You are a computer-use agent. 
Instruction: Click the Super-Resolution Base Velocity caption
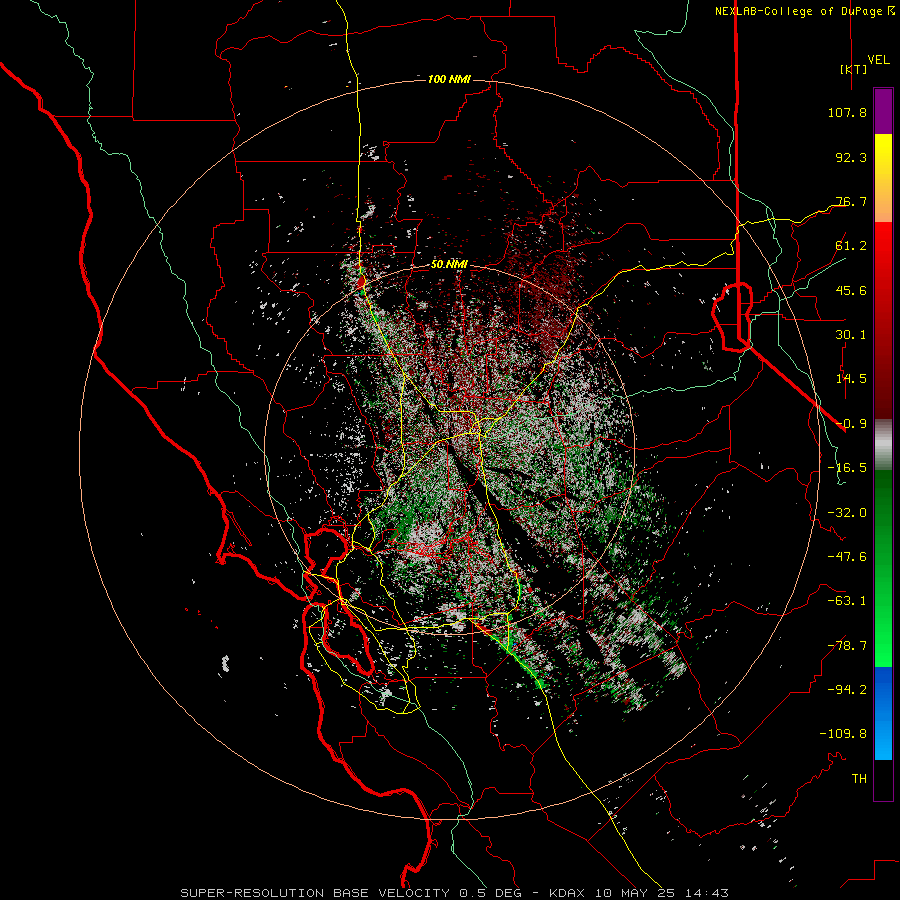pos(455,893)
